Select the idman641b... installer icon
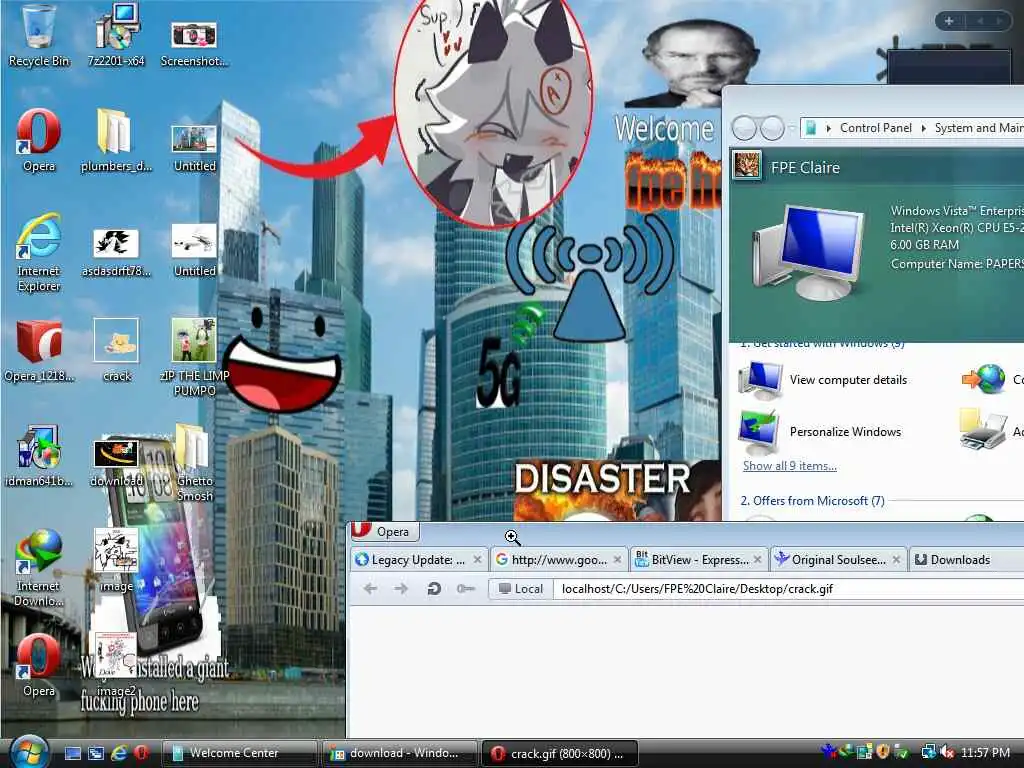Image resolution: width=1024 pixels, height=768 pixels. (39, 456)
